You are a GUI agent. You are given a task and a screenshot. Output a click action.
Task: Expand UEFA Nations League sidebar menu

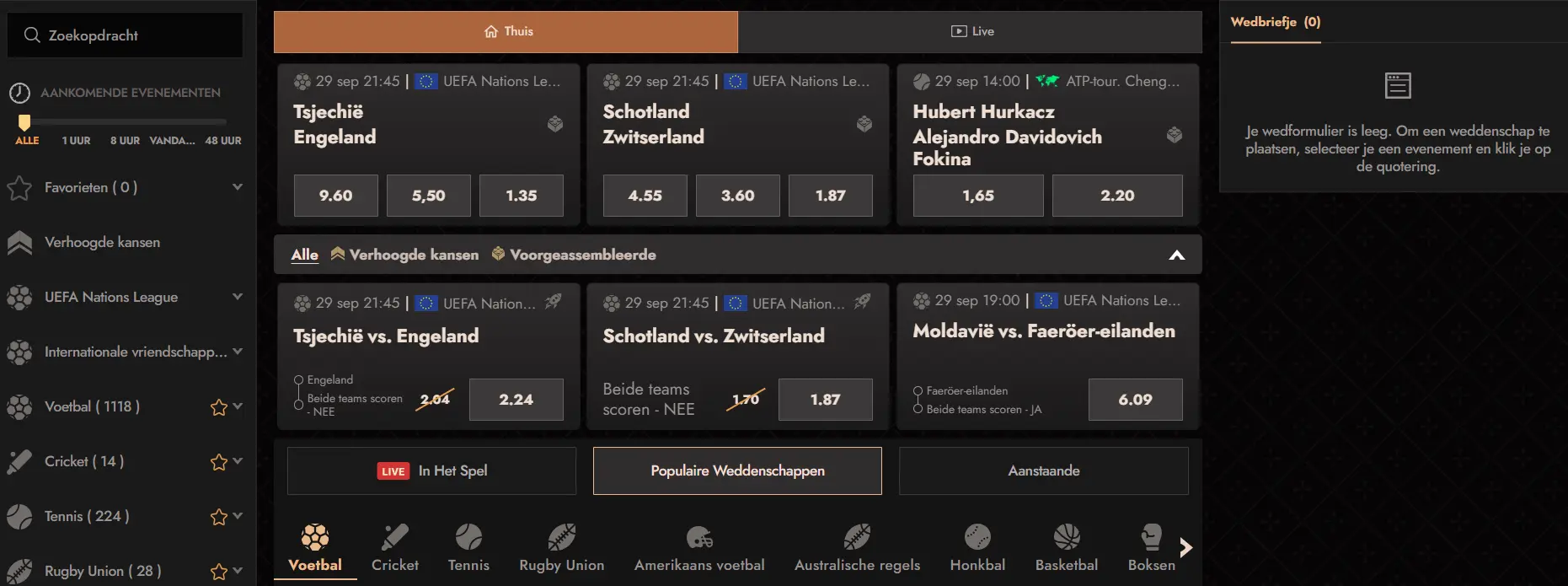pos(238,297)
